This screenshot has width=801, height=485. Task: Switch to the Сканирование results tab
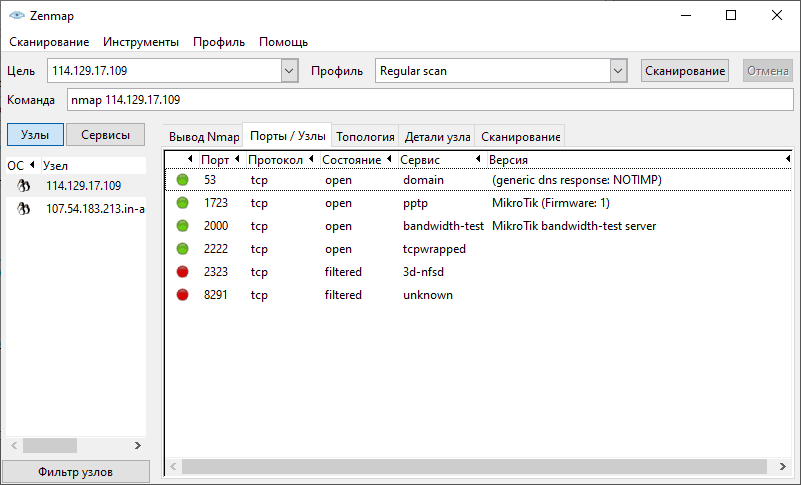[521, 137]
